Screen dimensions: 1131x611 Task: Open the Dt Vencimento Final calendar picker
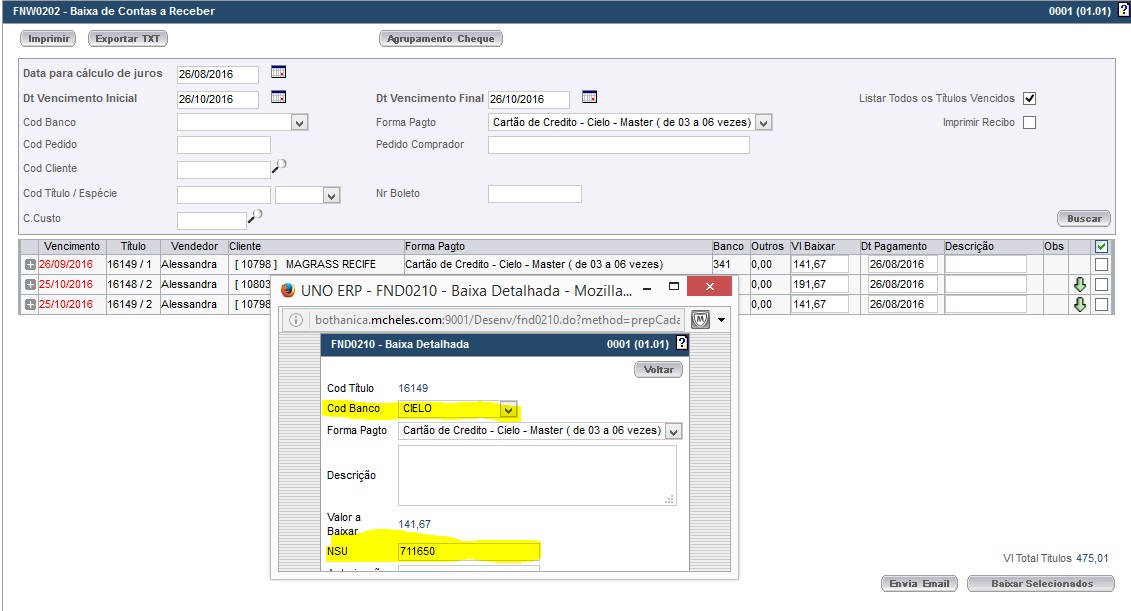point(590,98)
